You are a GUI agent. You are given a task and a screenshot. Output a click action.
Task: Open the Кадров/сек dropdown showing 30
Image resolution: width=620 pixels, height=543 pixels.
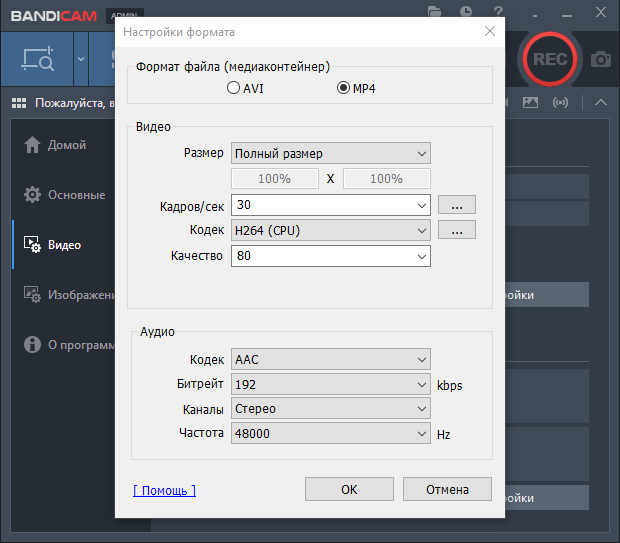[x=331, y=205]
